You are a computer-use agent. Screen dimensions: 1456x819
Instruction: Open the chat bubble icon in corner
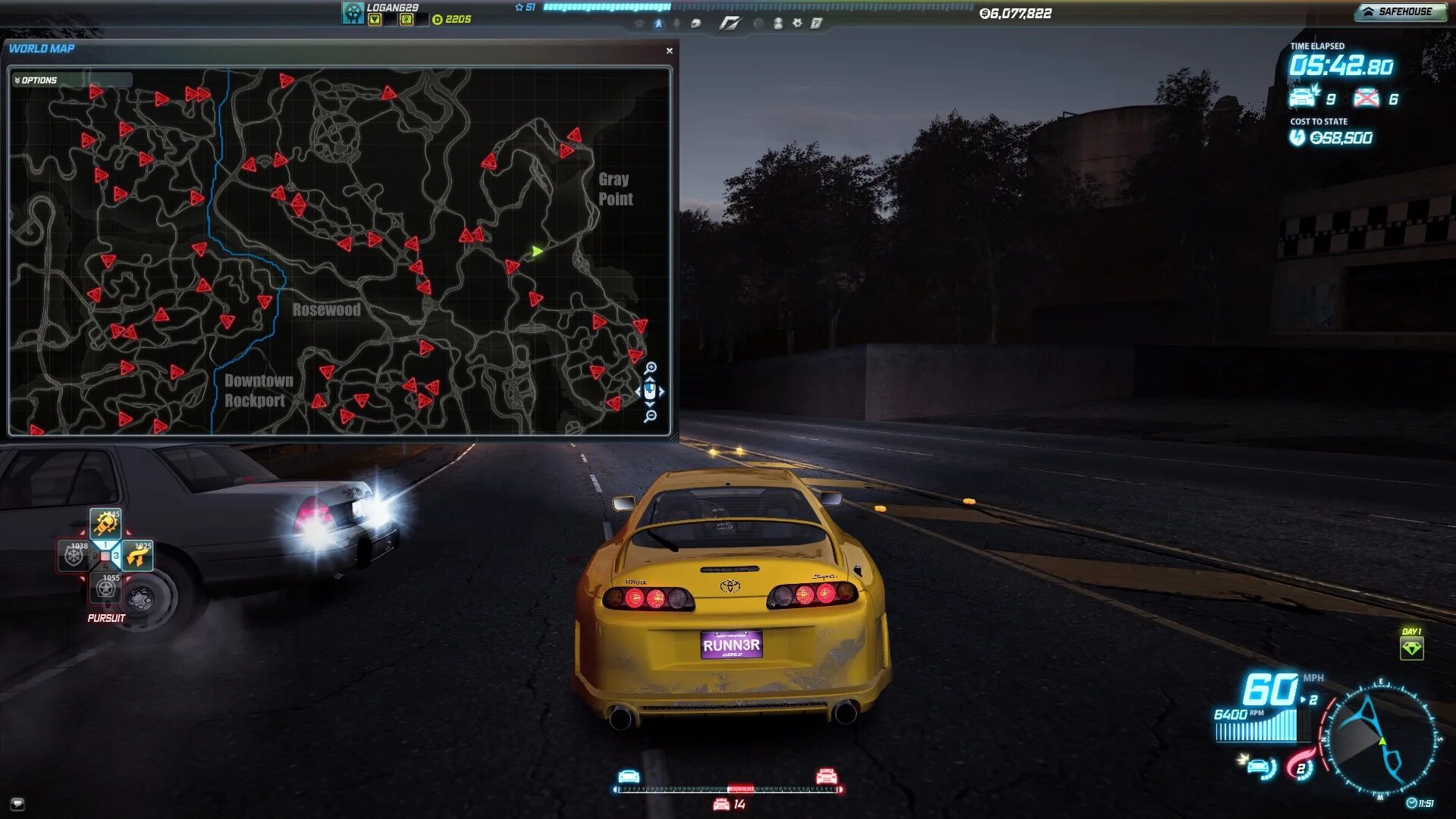pos(18,804)
